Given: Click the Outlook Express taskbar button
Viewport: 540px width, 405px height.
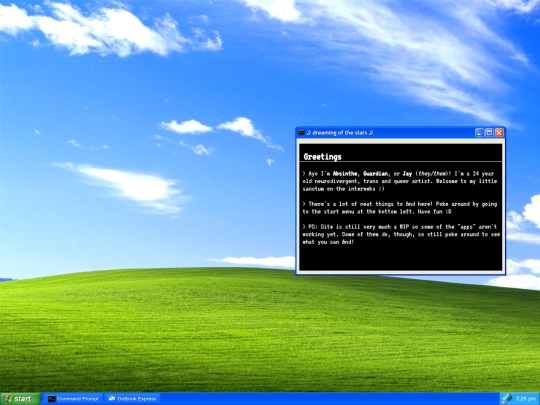Looking at the screenshot, I should (x=133, y=399).
